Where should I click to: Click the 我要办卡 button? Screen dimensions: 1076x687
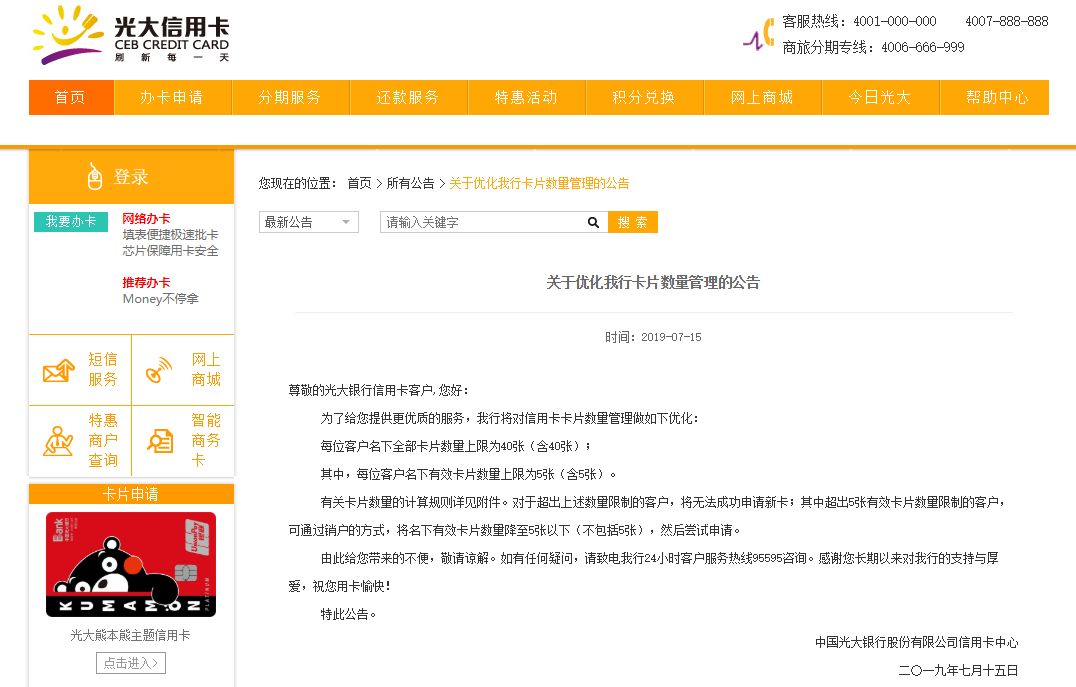[70, 222]
